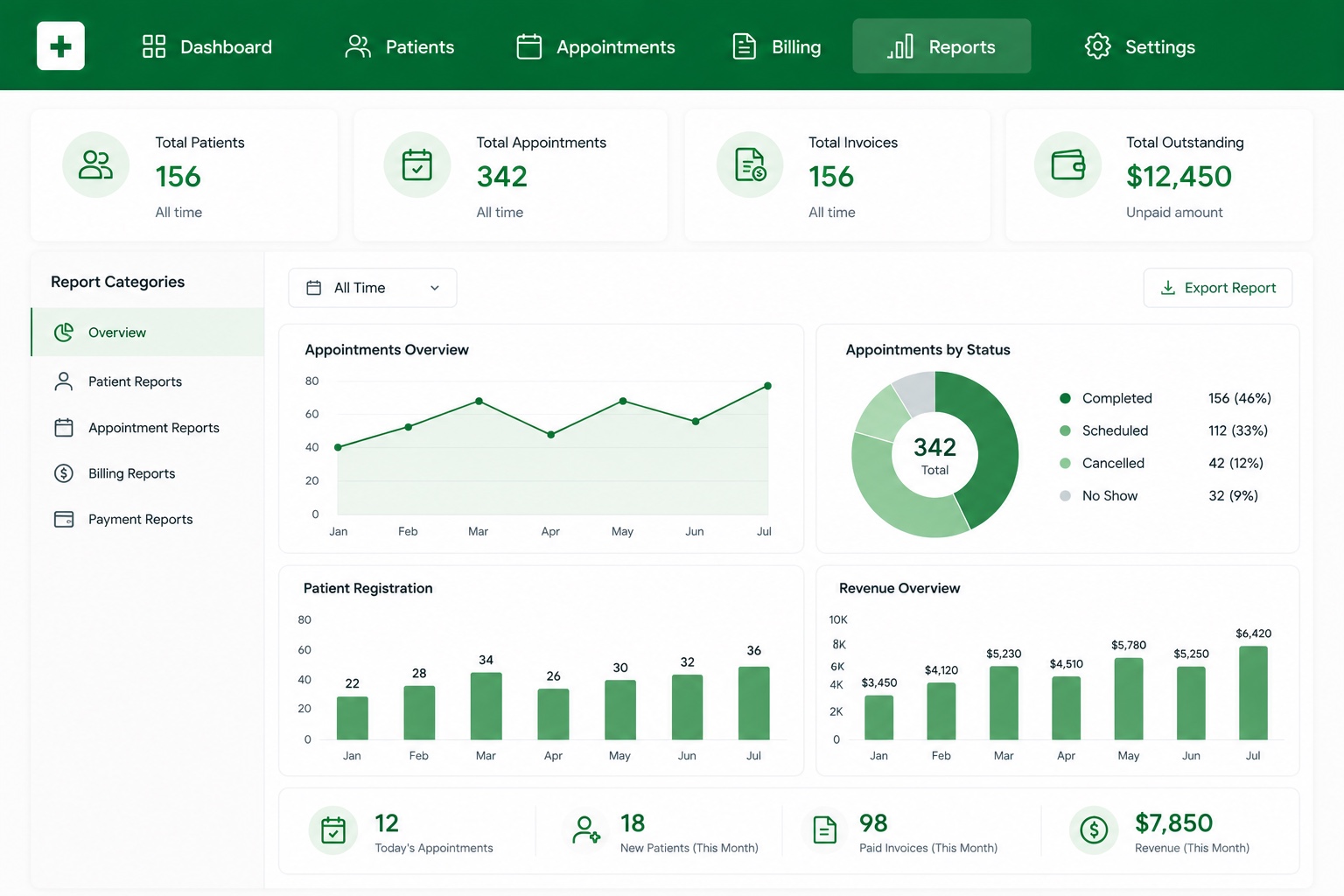
Task: Click the 'Completed' legend label
Action: (x=1117, y=398)
